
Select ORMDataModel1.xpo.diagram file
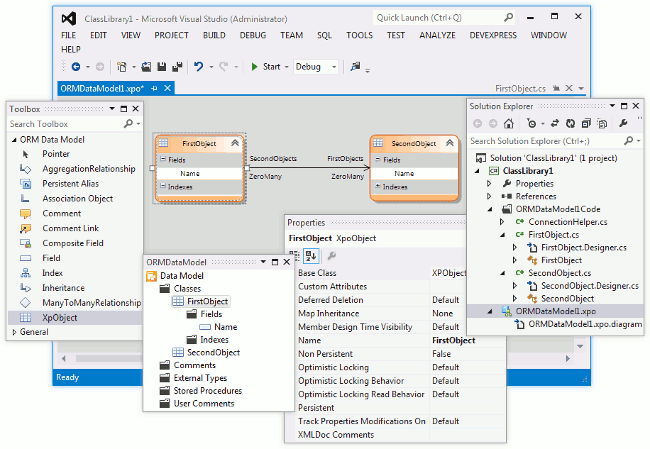click(585, 324)
